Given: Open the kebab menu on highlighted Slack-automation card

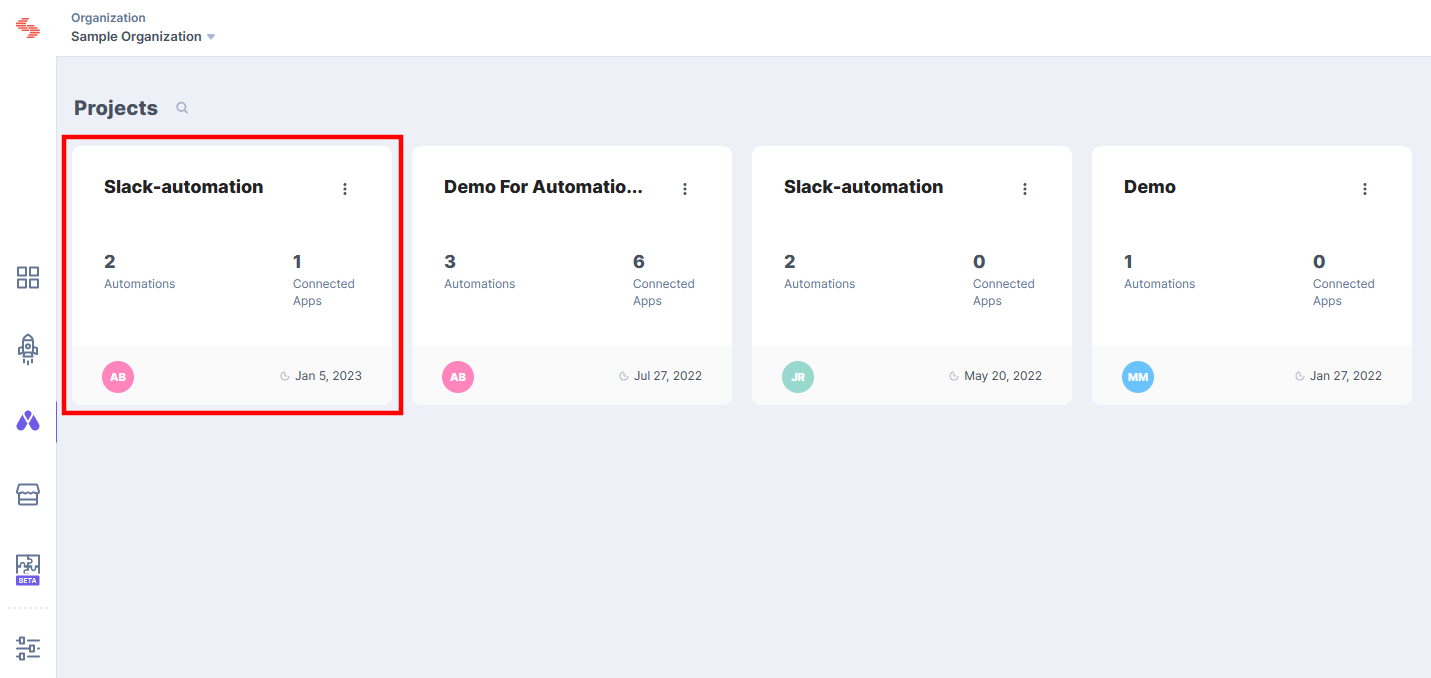Looking at the screenshot, I should [x=344, y=187].
